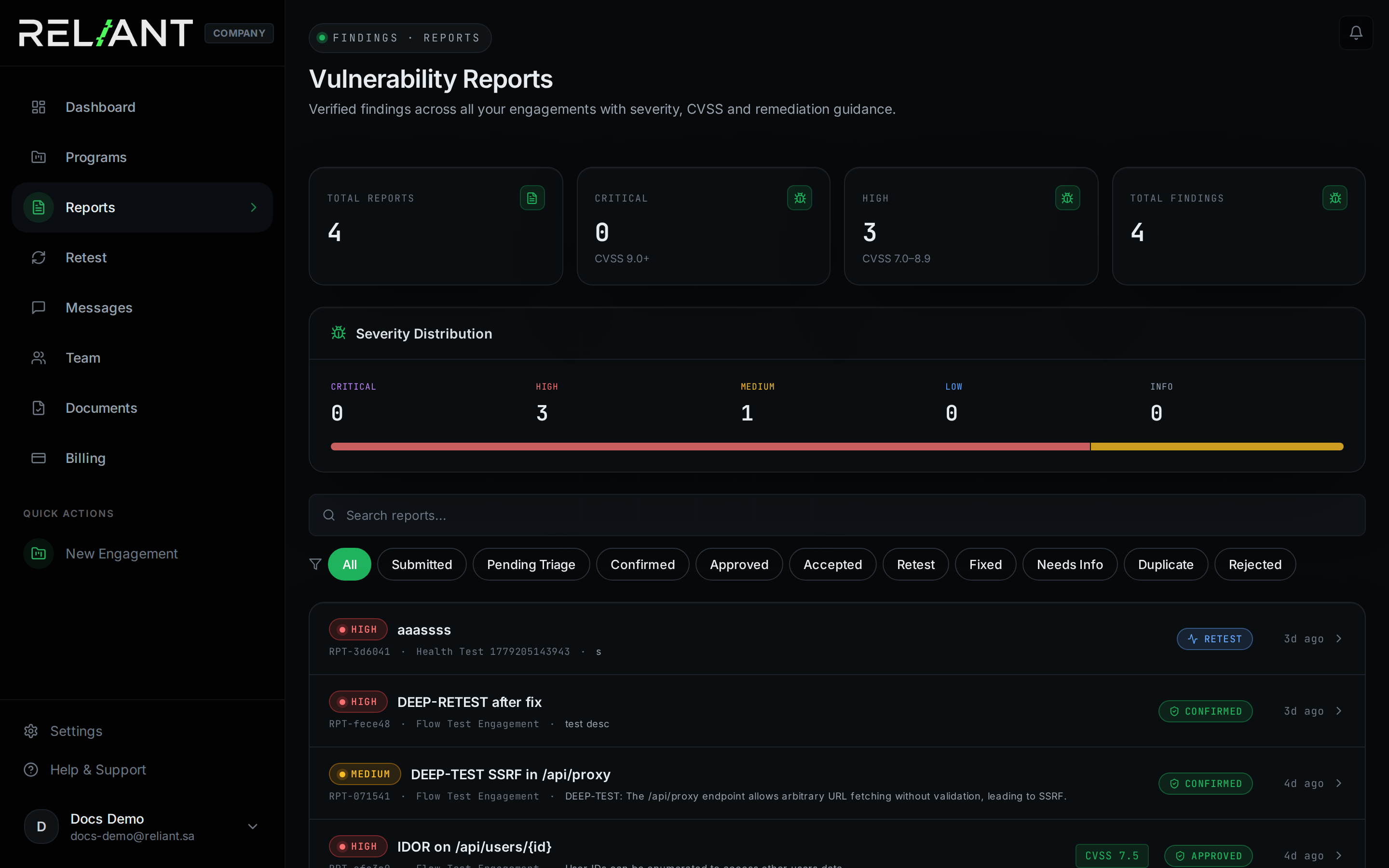
Task: Go to Dashboard in sidebar
Action: click(x=142, y=108)
